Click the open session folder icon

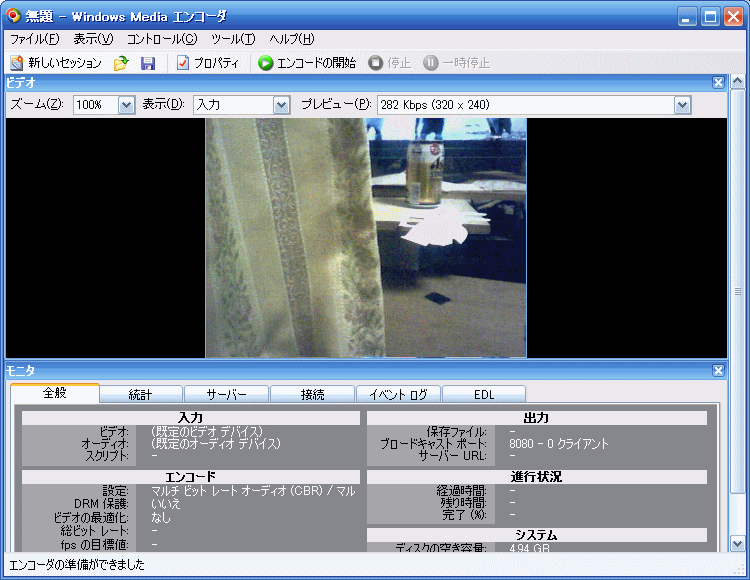[121, 63]
